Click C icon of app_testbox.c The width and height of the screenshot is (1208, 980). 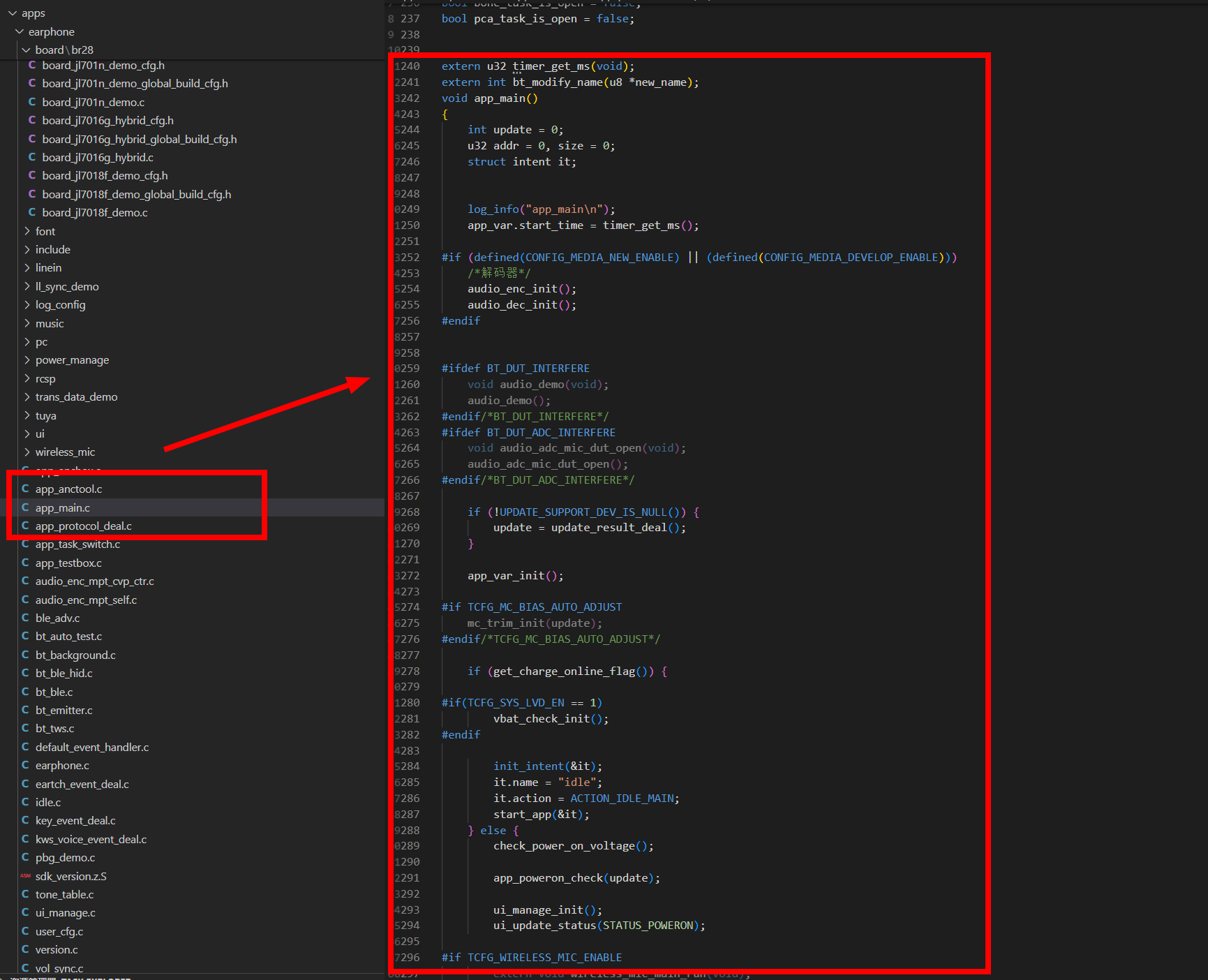tap(25, 563)
